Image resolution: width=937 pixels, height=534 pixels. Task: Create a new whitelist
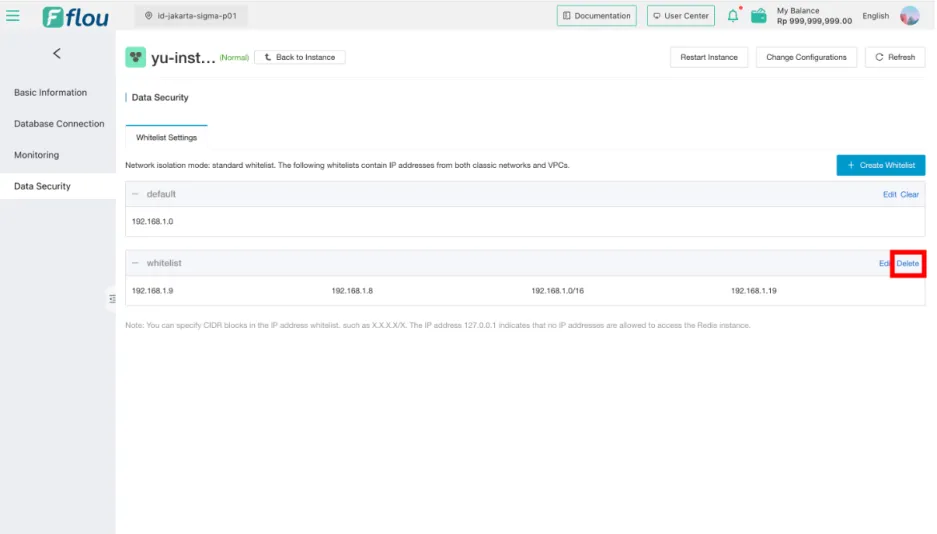[x=880, y=165]
